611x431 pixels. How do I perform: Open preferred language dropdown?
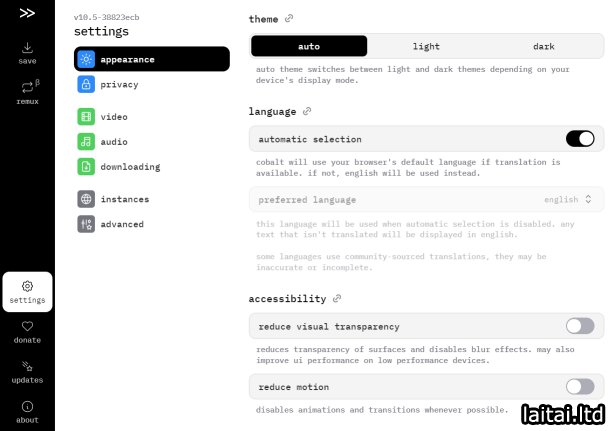tap(426, 199)
